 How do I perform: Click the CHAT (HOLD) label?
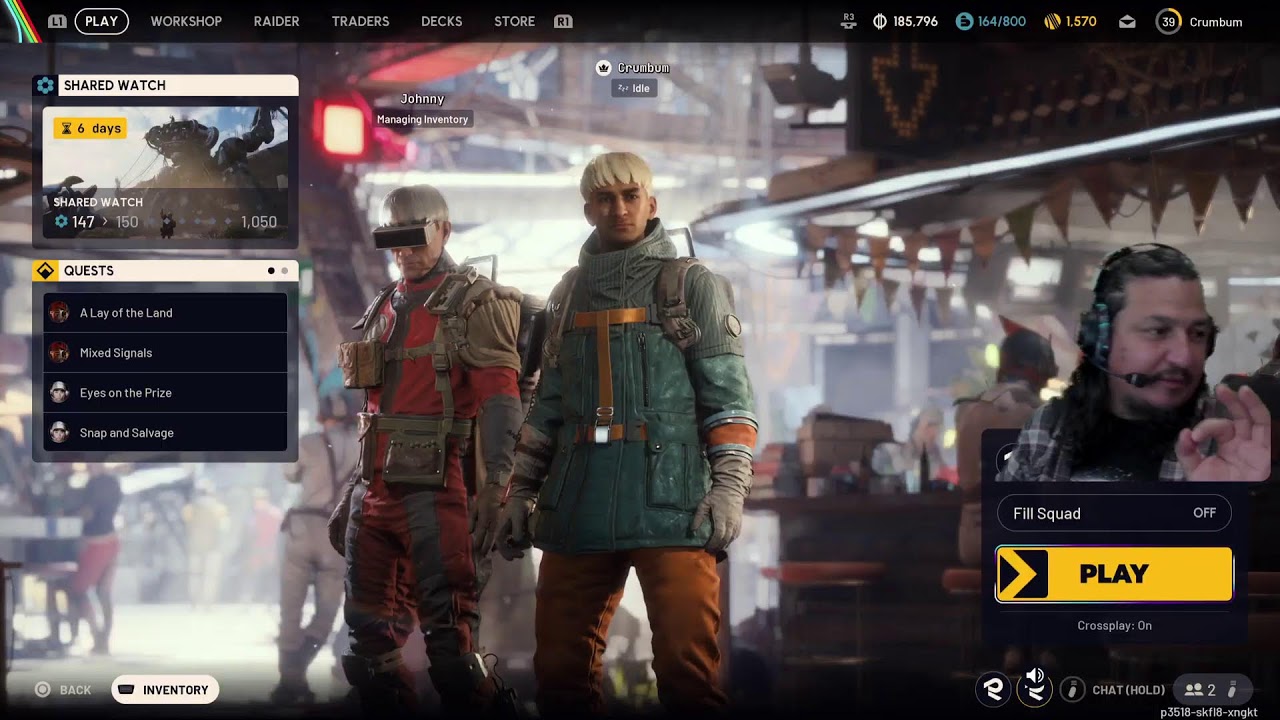1128,690
